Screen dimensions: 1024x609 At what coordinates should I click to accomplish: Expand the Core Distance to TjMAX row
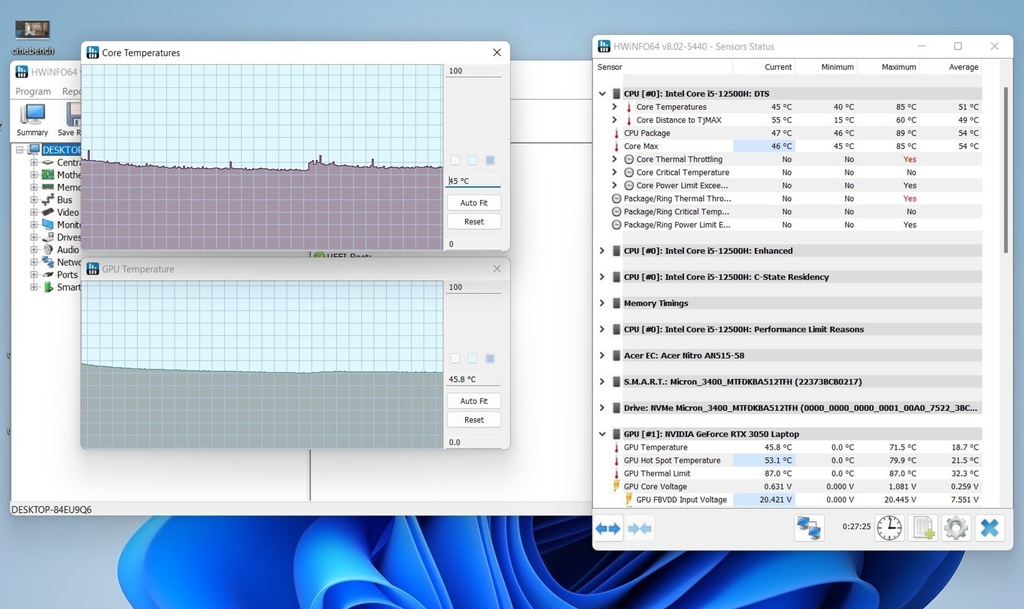pyautogui.click(x=615, y=119)
